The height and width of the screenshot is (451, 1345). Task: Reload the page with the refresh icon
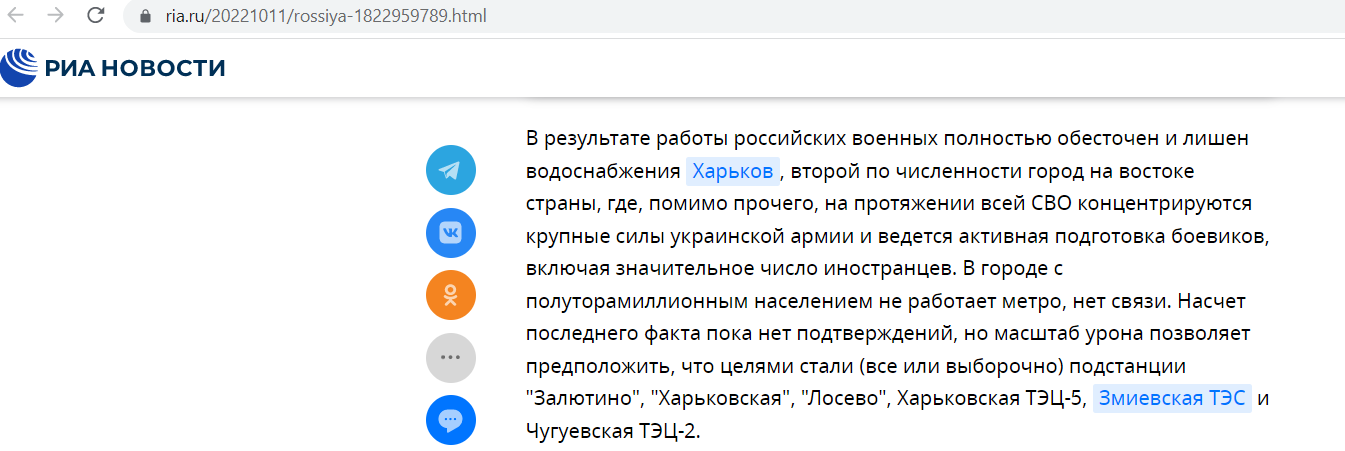click(96, 16)
